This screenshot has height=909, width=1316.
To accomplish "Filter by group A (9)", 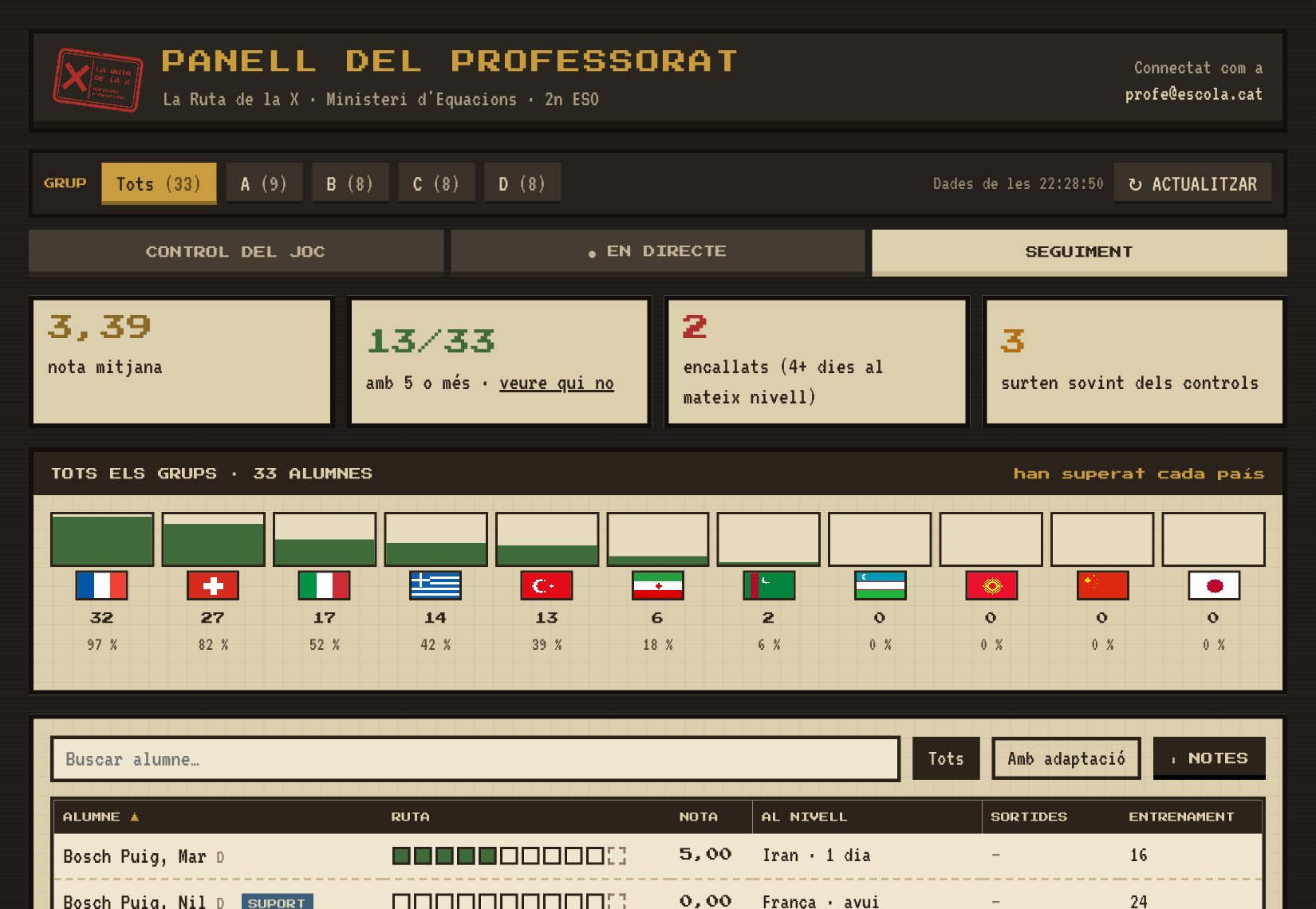I will (x=264, y=183).
